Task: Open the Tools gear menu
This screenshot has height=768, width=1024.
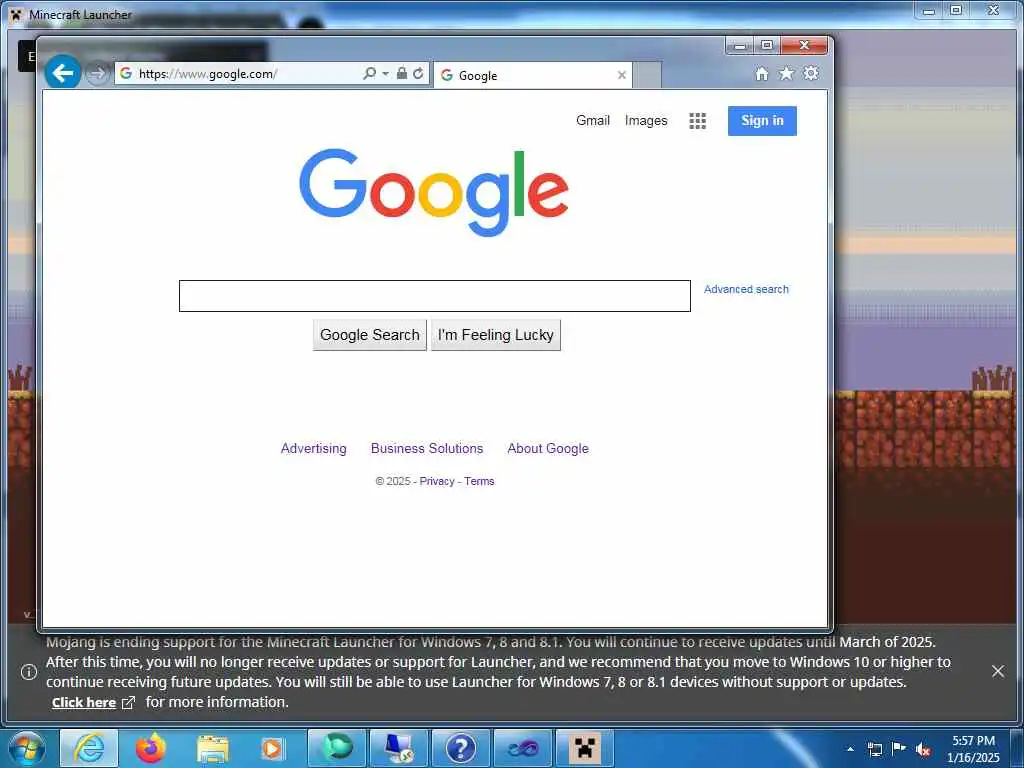Action: (x=811, y=73)
